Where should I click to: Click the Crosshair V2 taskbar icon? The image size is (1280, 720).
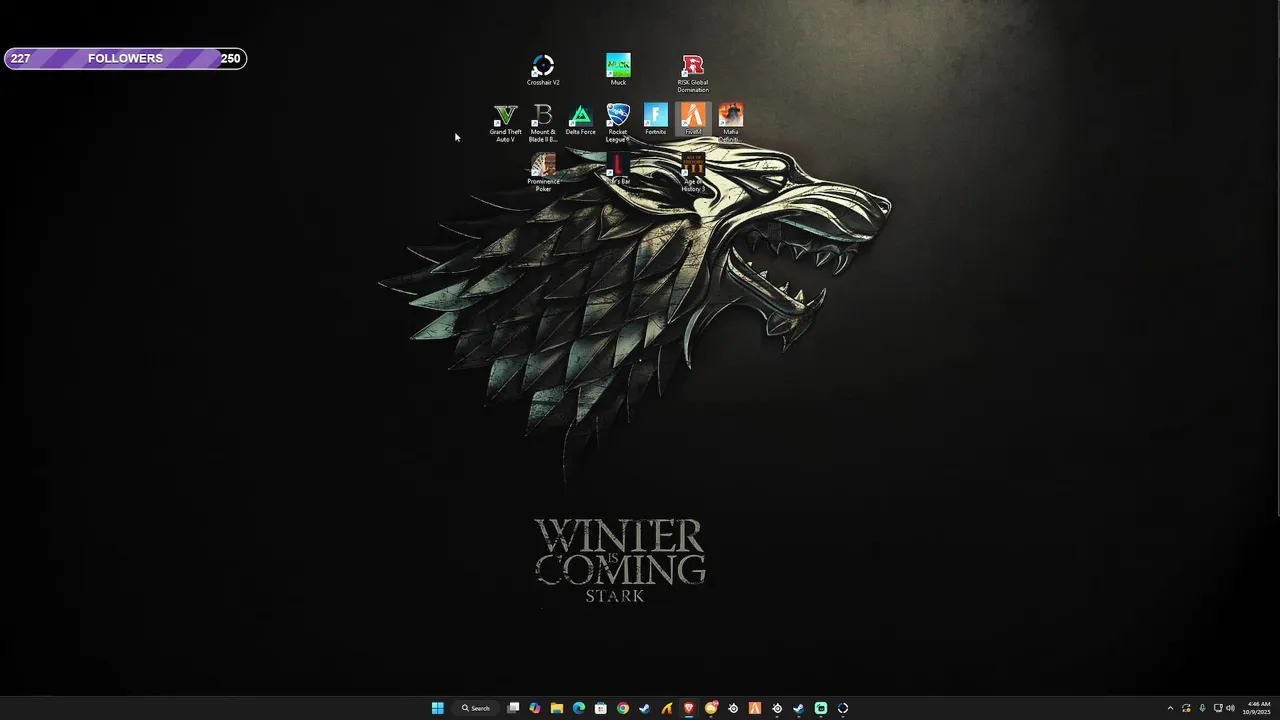[x=843, y=708]
